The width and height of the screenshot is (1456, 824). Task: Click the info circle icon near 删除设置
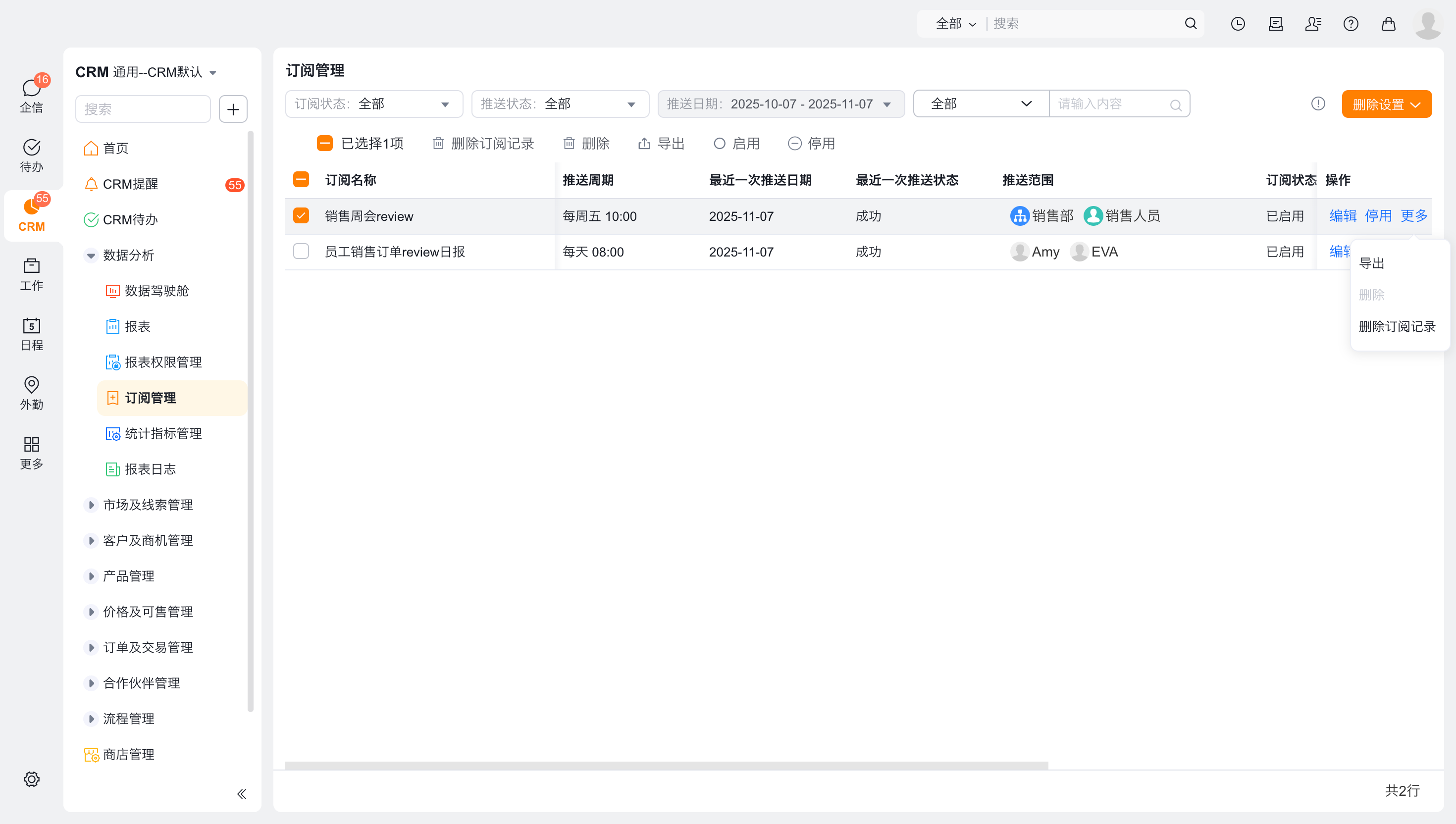click(1318, 104)
